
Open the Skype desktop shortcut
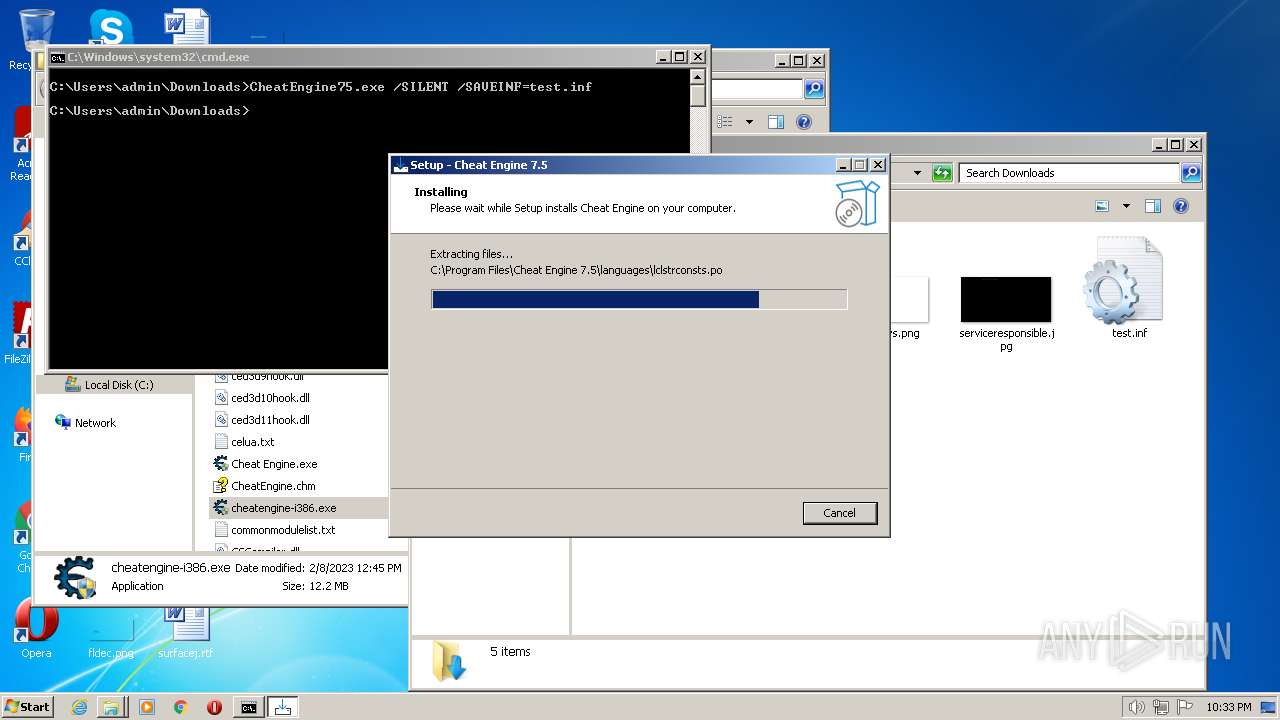coord(111,27)
